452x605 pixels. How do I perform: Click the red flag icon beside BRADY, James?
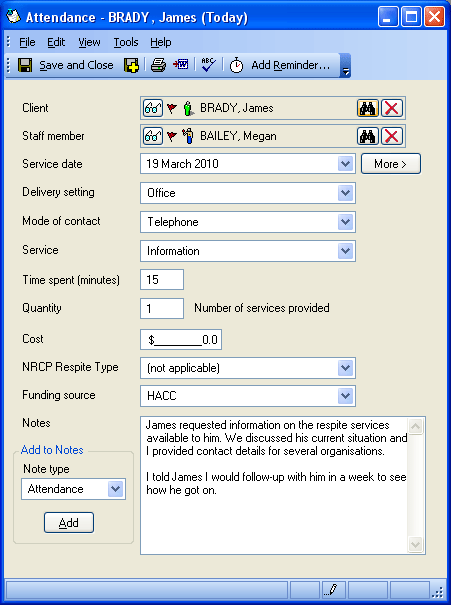(x=172, y=108)
